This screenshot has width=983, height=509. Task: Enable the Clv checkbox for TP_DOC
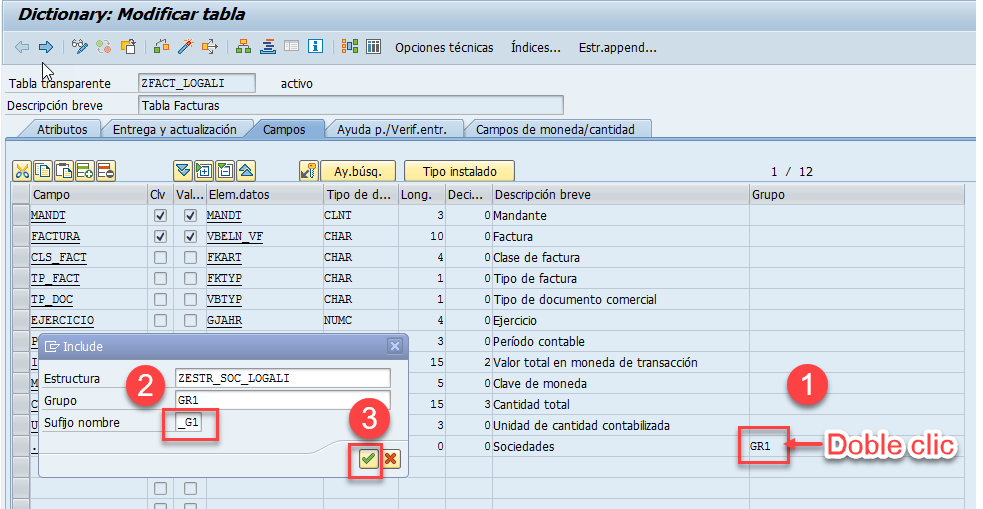pos(160,300)
